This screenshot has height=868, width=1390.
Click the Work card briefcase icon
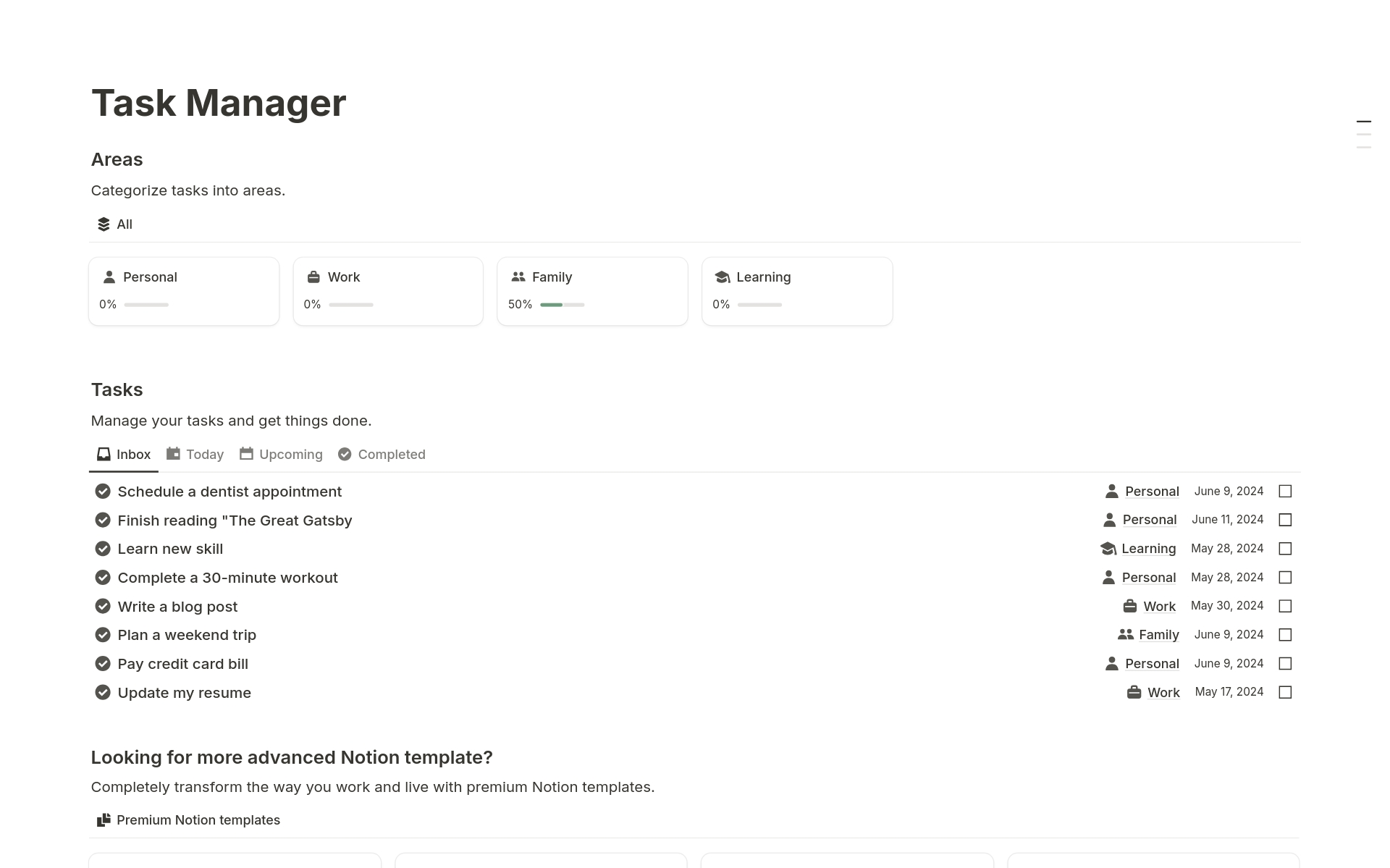coord(313,277)
